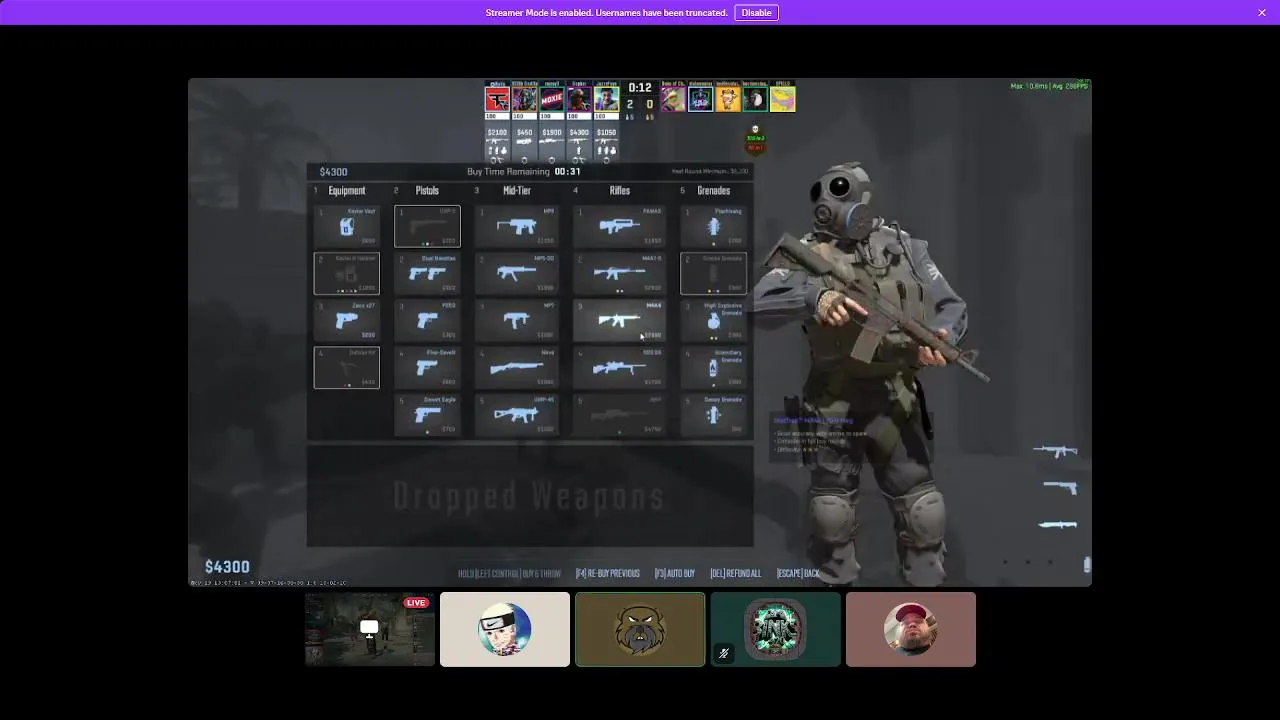The image size is (1280, 720).
Task: Click the orange cartoon player avatar
Action: click(x=727, y=99)
